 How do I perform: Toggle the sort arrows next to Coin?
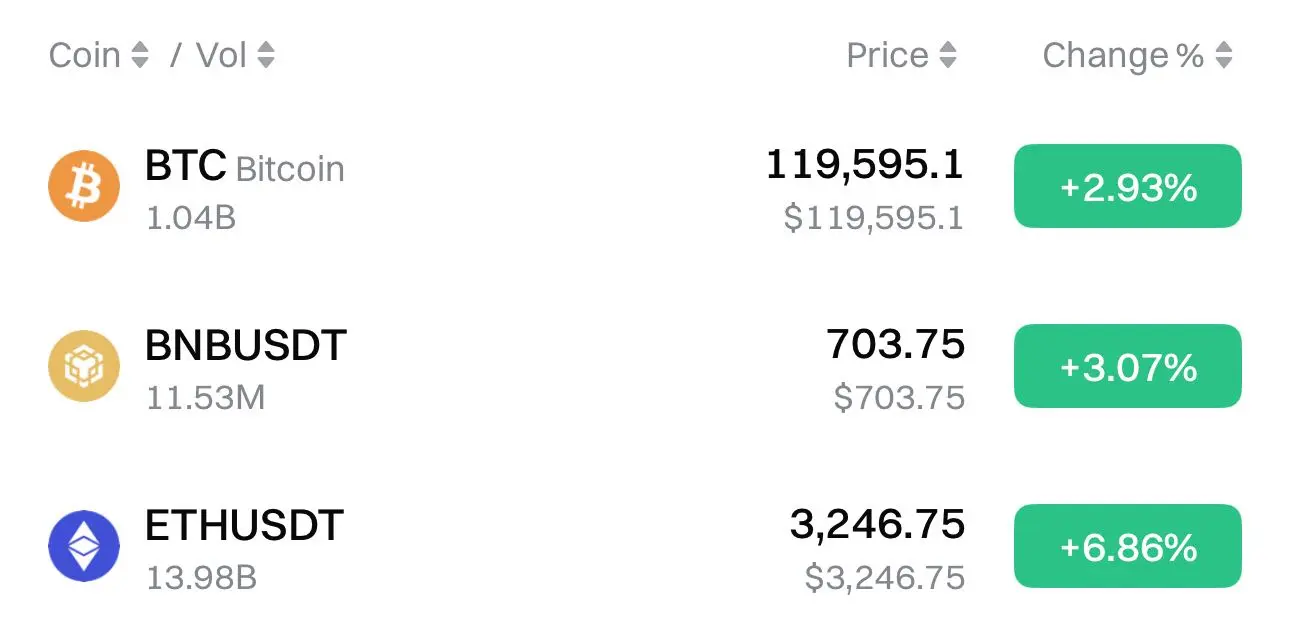[140, 55]
